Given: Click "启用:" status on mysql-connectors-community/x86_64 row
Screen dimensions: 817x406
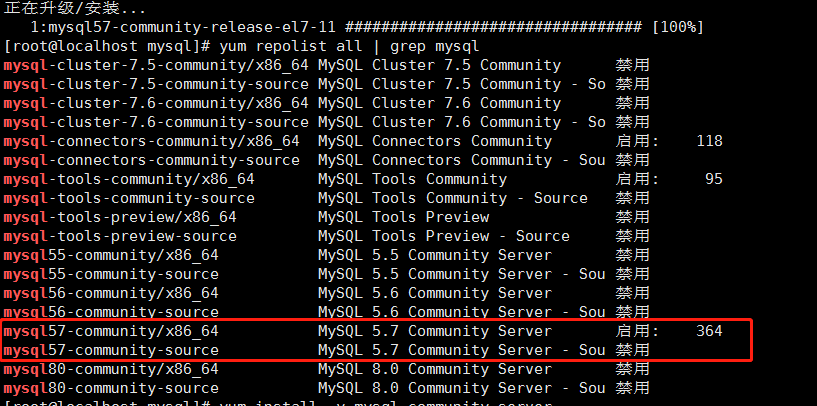Looking at the screenshot, I should (637, 141).
